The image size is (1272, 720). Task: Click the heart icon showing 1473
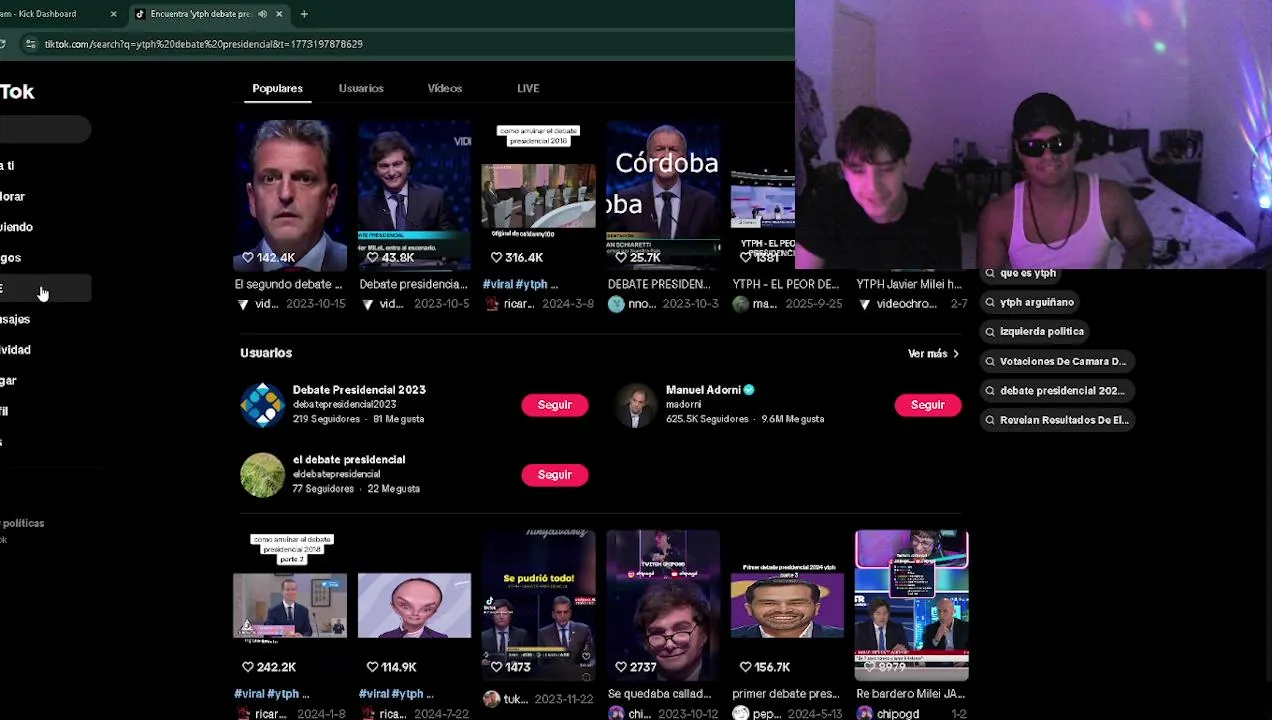496,667
